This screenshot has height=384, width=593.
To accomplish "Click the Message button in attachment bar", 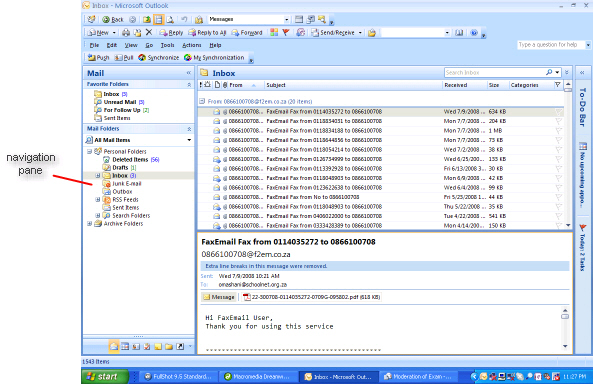I will pos(219,297).
